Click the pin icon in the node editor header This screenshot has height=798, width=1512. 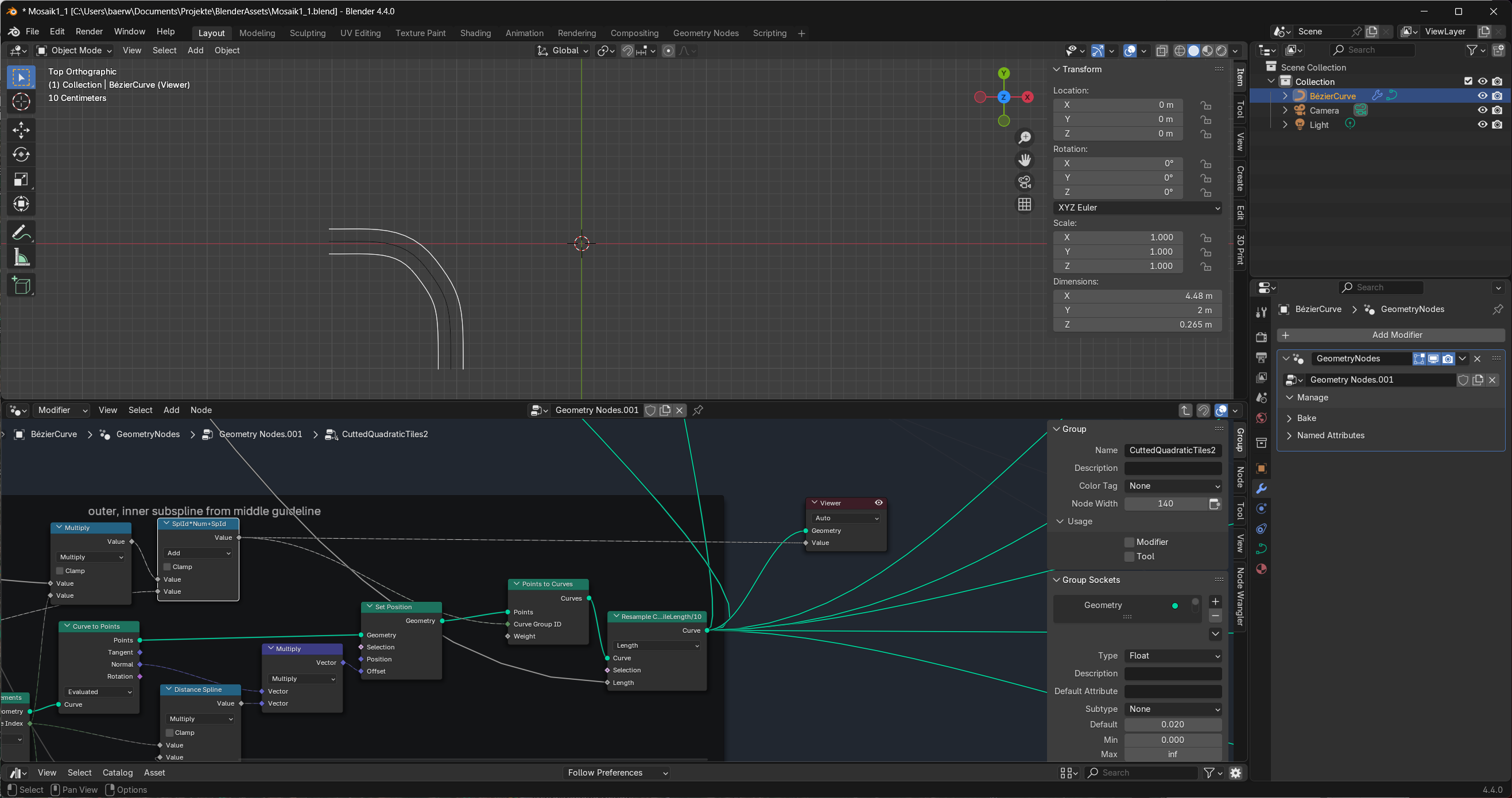[x=698, y=410]
